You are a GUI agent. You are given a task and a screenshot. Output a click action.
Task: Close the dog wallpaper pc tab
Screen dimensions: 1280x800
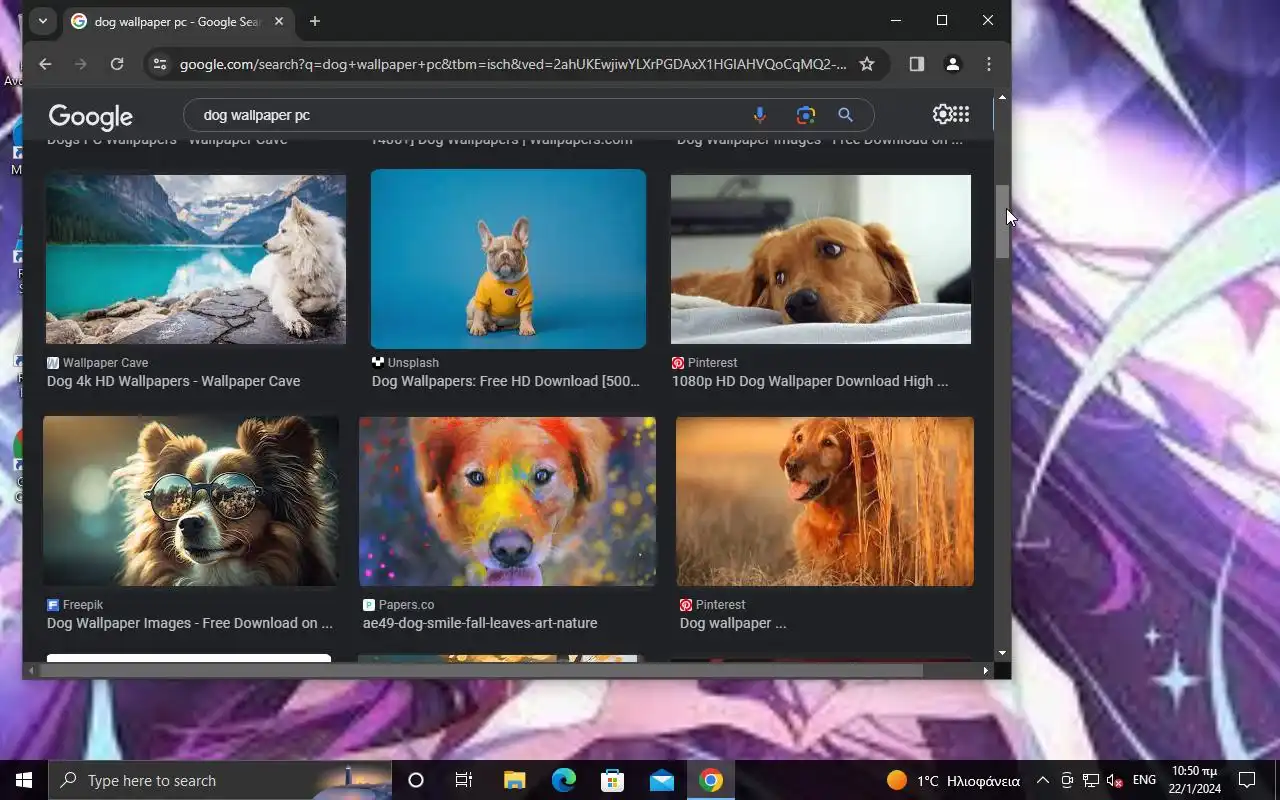[x=279, y=21]
